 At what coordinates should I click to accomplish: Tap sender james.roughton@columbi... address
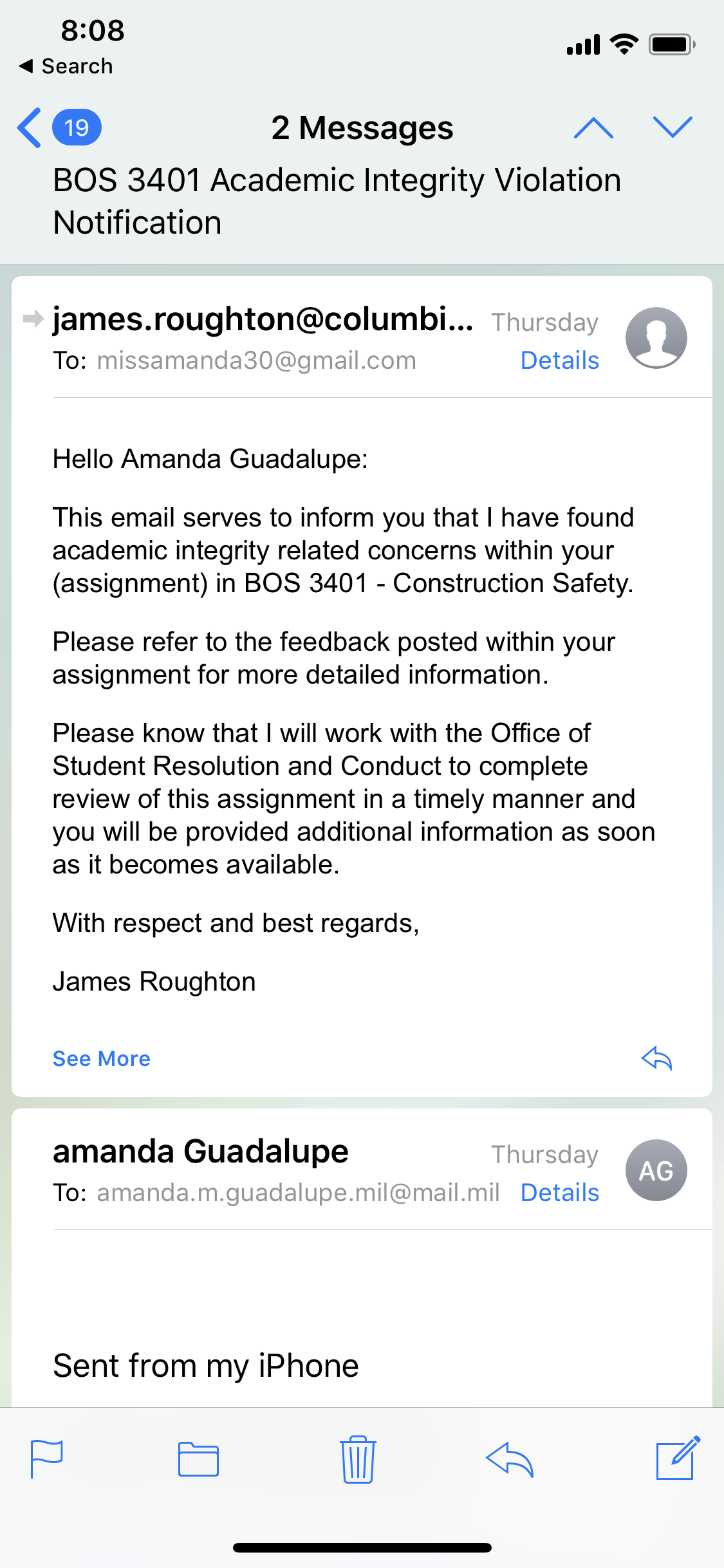pyautogui.click(x=263, y=319)
